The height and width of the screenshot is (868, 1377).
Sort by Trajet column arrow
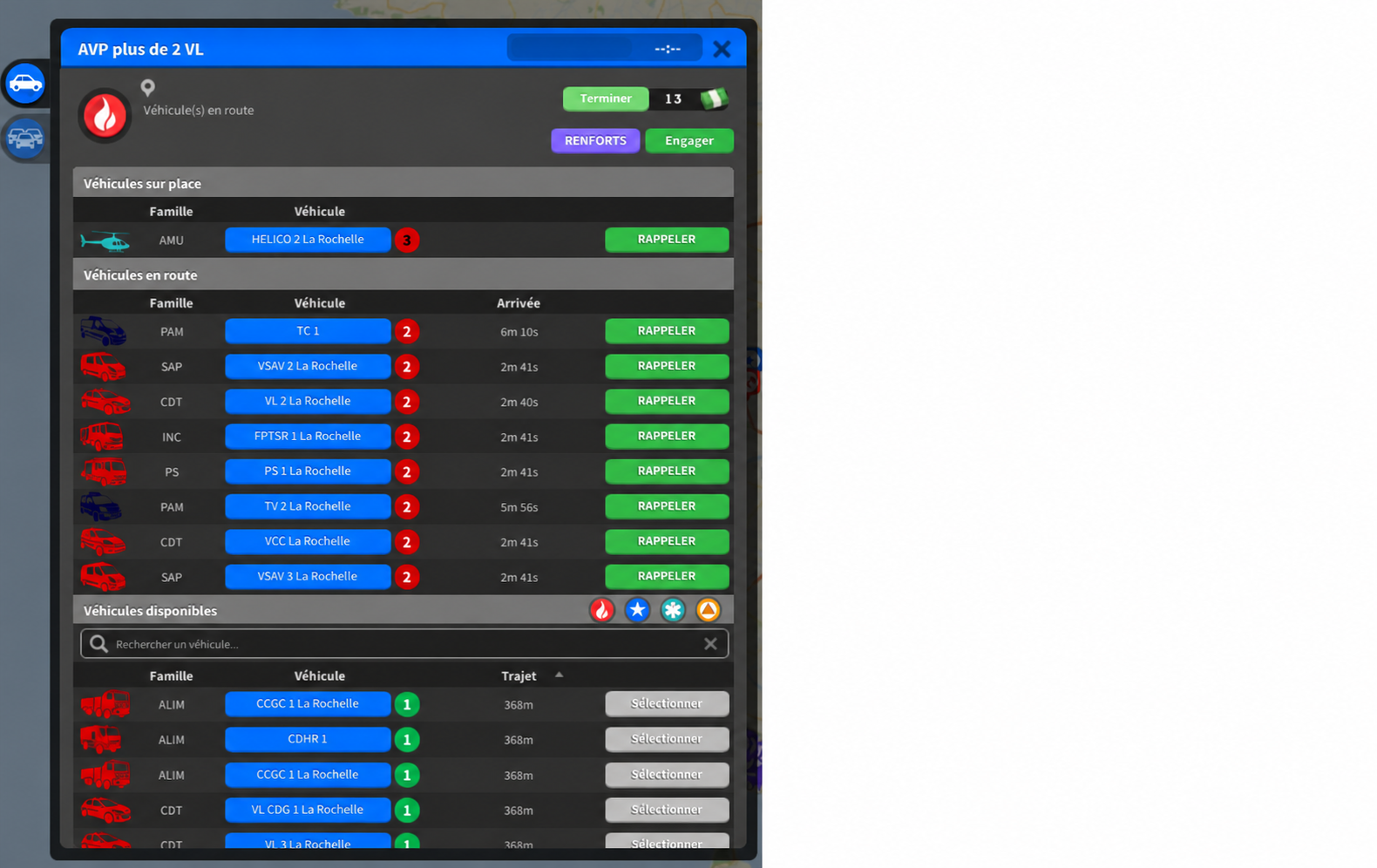560,675
